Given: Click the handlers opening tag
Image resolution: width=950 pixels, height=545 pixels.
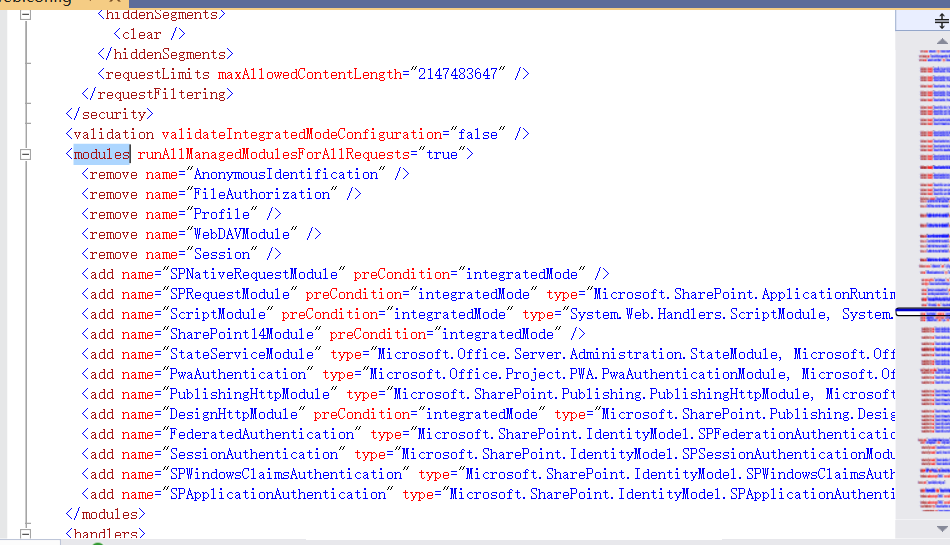Looking at the screenshot, I should tap(105, 534).
